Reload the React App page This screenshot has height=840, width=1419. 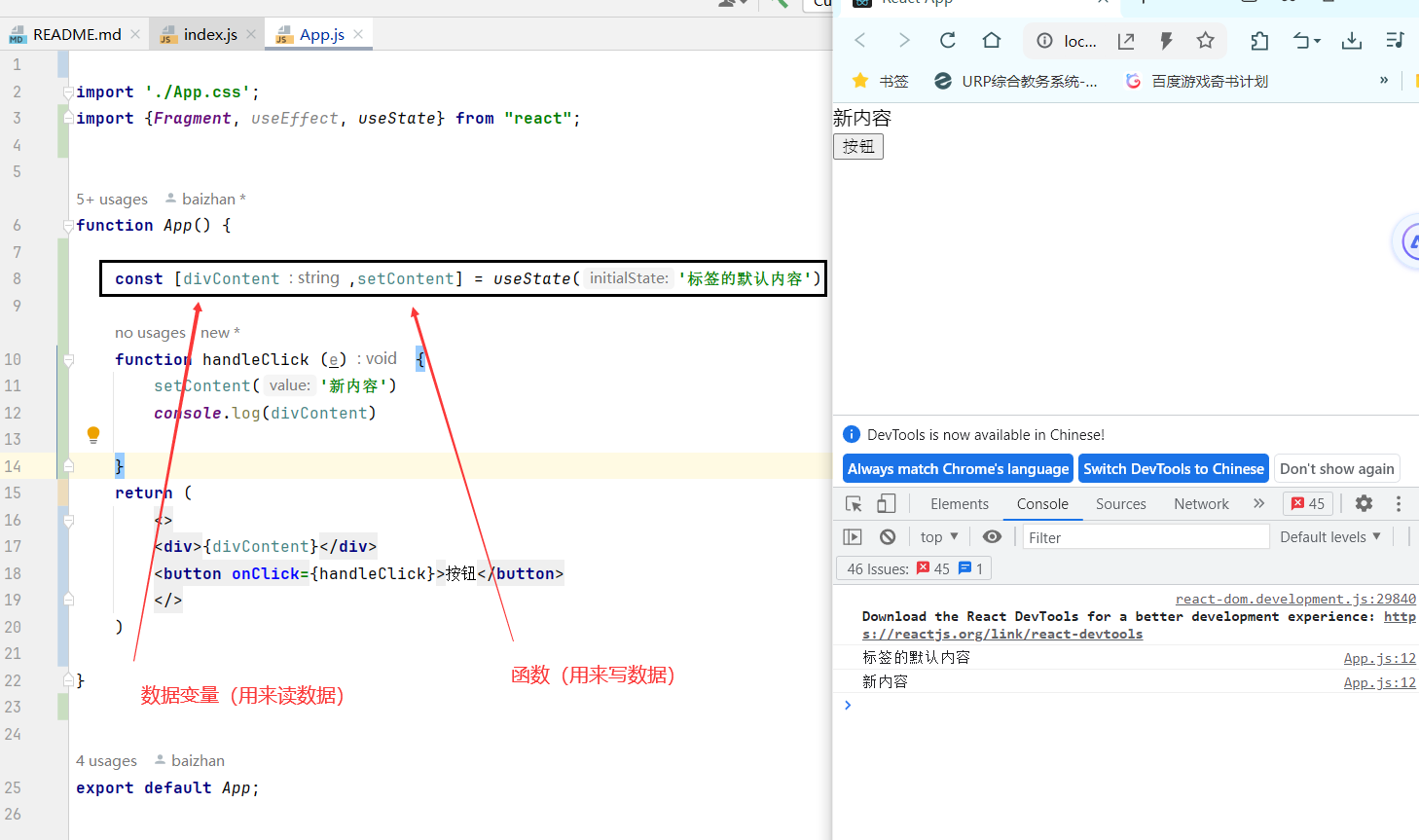coord(948,40)
